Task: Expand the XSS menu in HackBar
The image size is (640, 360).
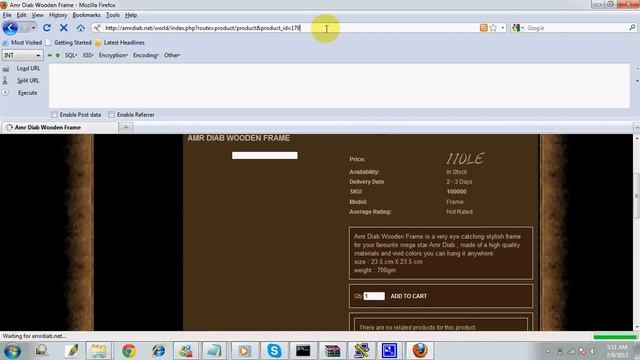Action: tap(88, 55)
